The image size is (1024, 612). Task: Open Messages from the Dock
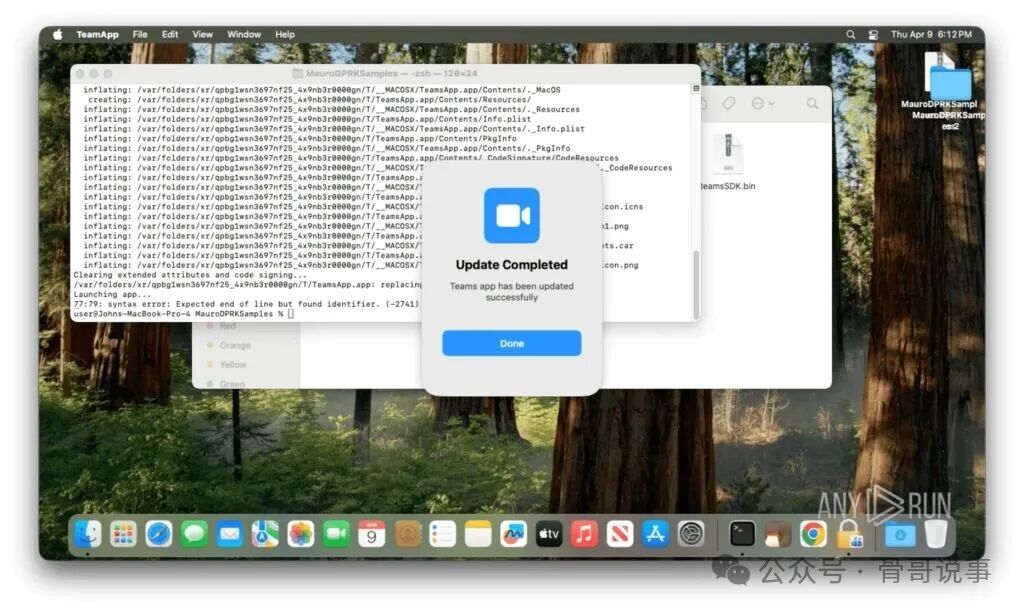[194, 534]
